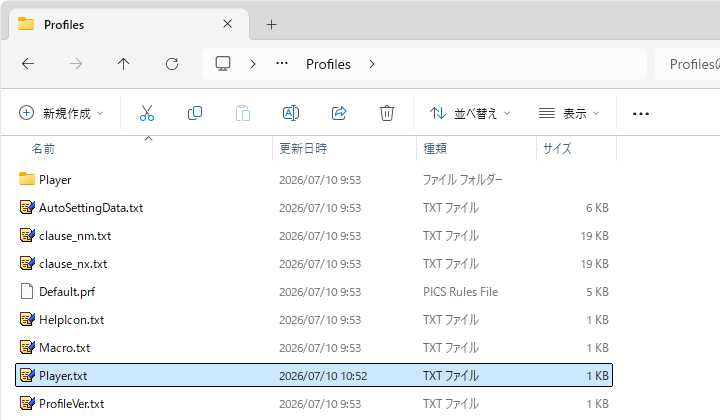The image size is (720, 420).
Task: Expand chevron after PC icon in address bar
Action: pos(253,64)
